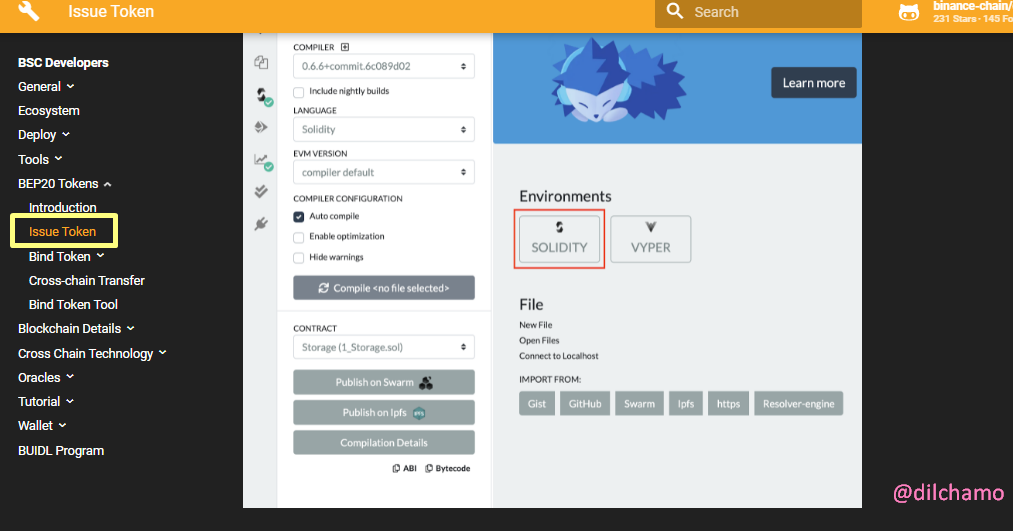The image size is (1013, 531).
Task: Open the GitHub cat repository icon
Action: point(909,12)
